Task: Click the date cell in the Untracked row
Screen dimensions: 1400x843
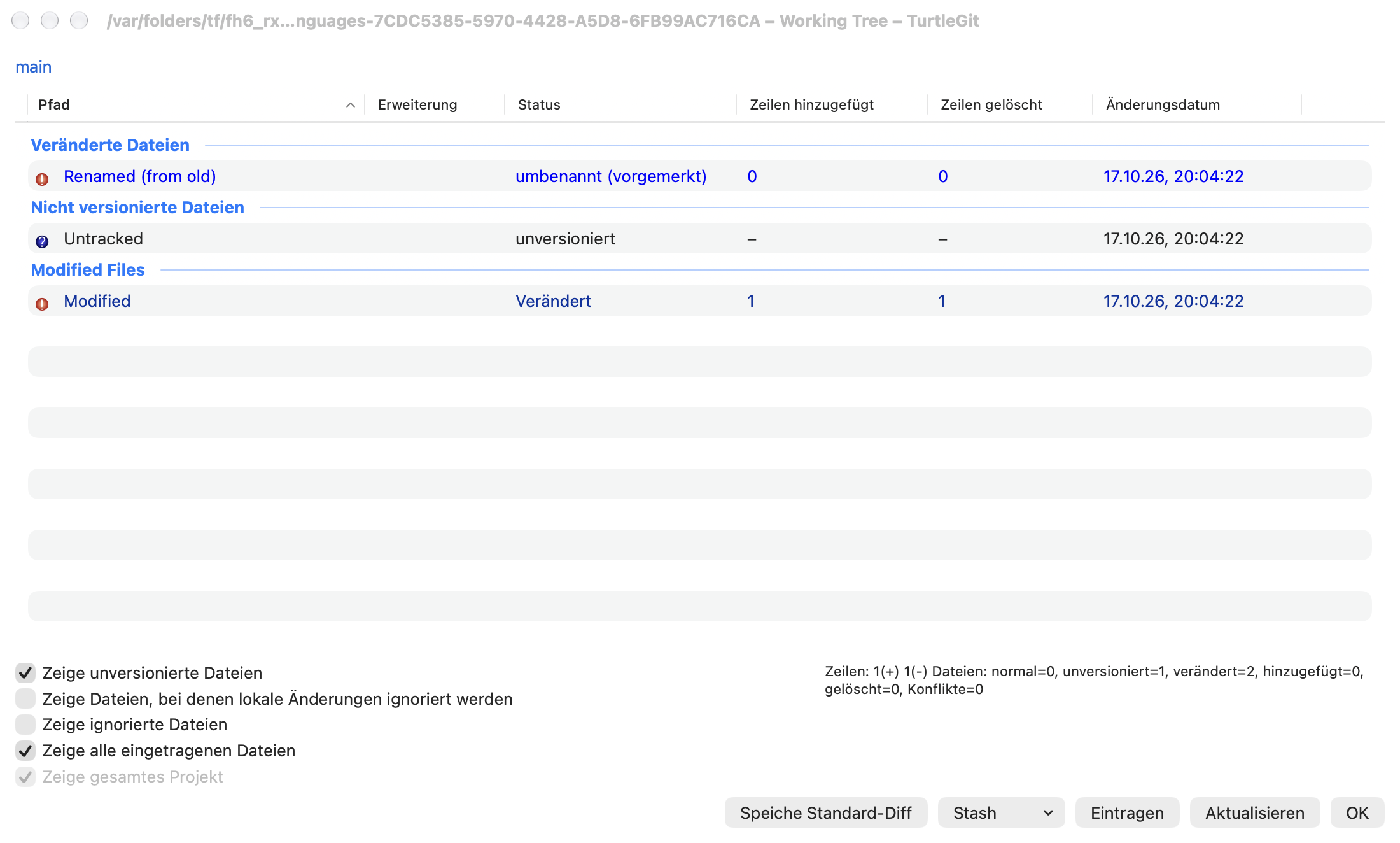Action: (1173, 239)
